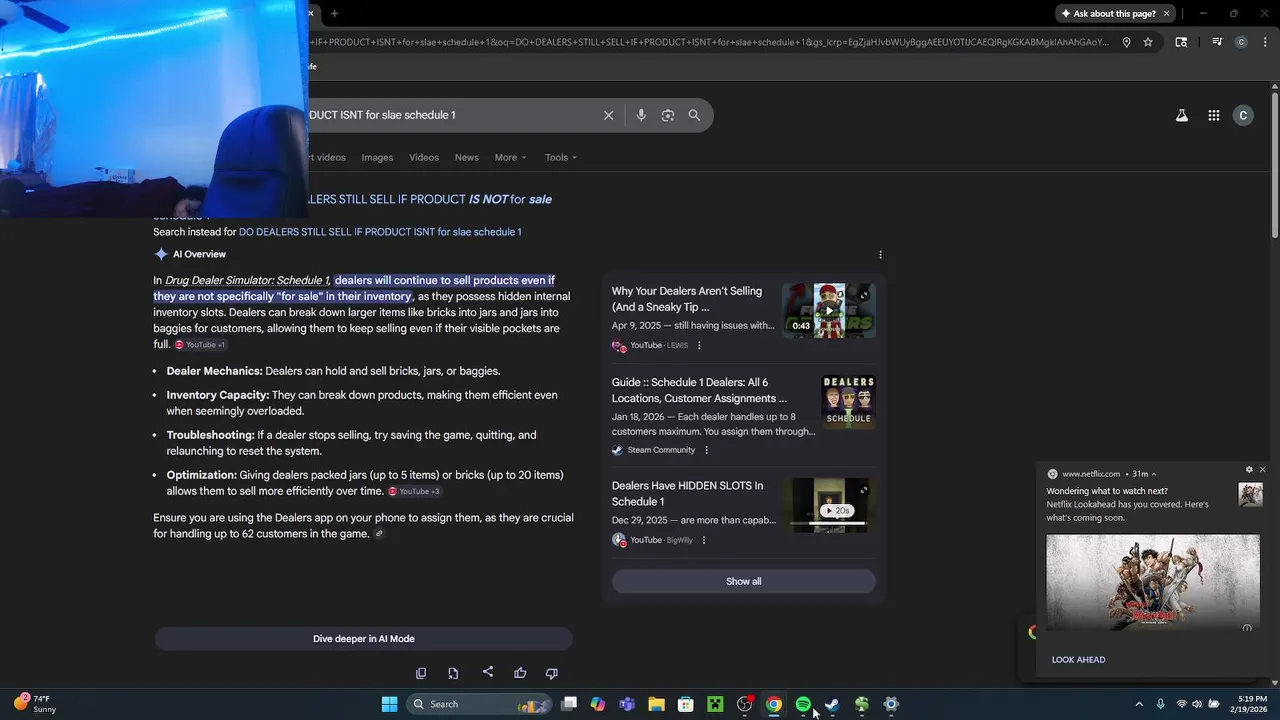Bookmark this page with star icon

pos(1148,42)
